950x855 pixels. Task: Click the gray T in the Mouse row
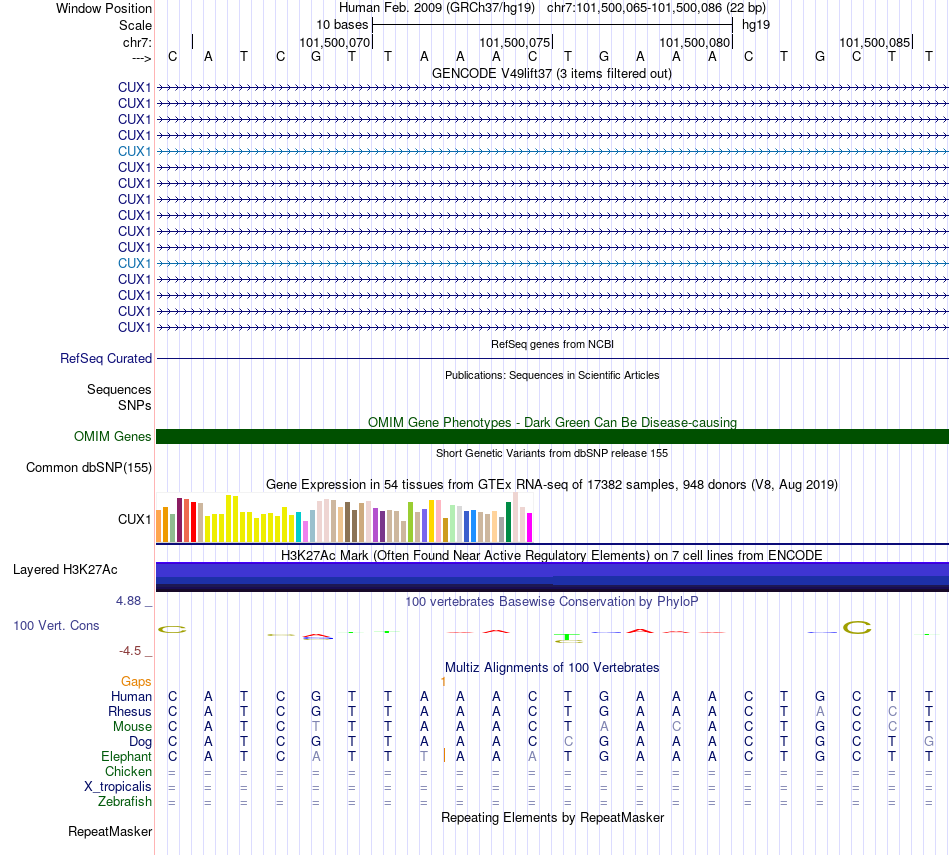[x=316, y=726]
